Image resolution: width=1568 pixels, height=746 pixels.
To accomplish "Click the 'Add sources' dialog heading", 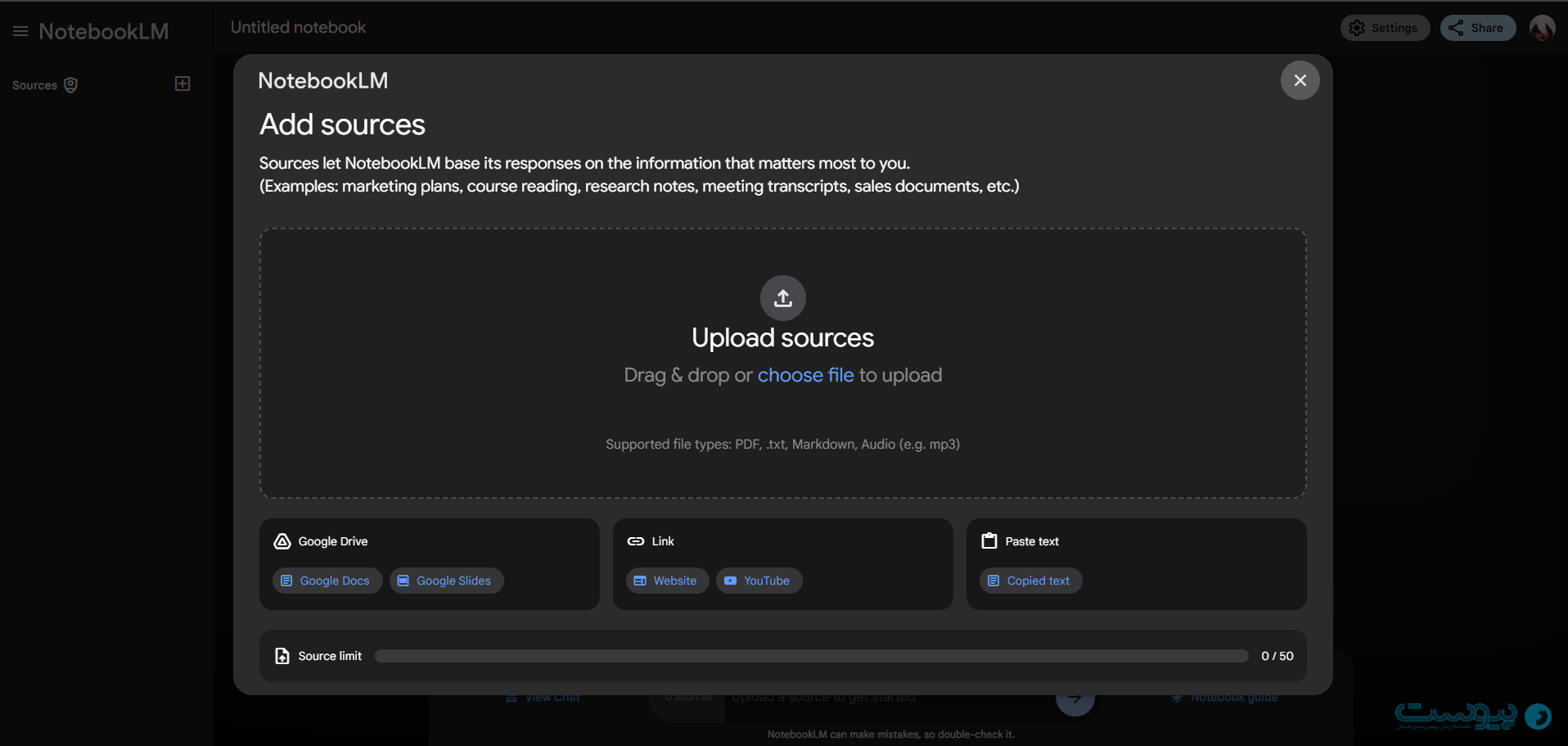I will point(342,124).
